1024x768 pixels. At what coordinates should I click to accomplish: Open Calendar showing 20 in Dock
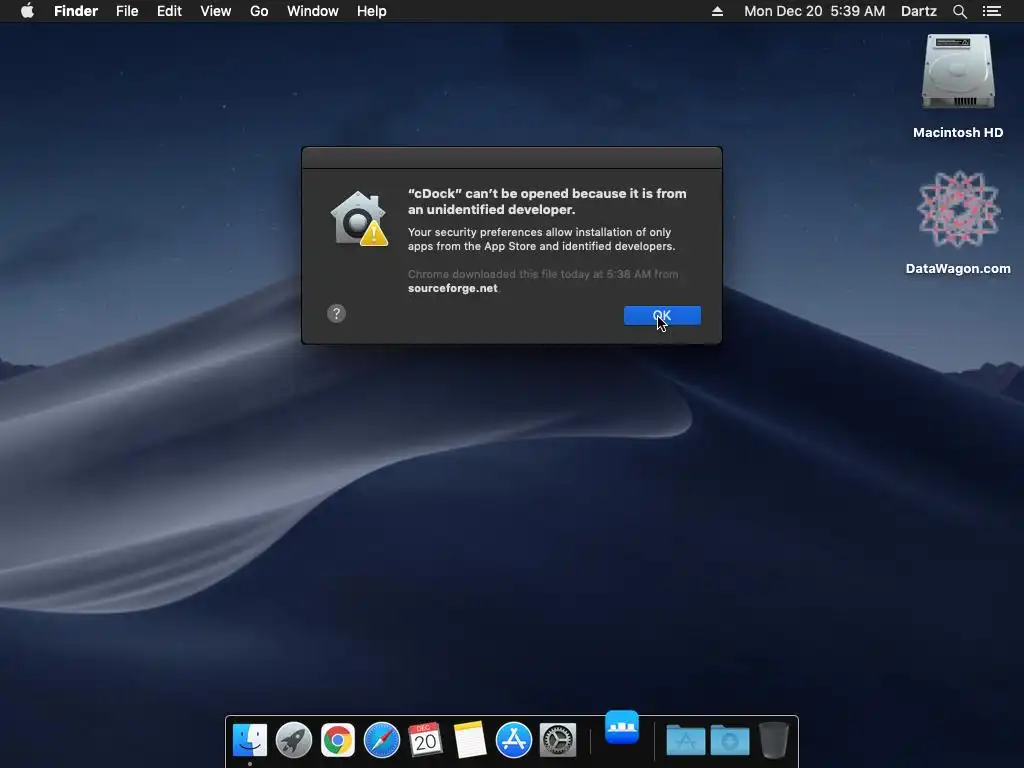pos(425,740)
